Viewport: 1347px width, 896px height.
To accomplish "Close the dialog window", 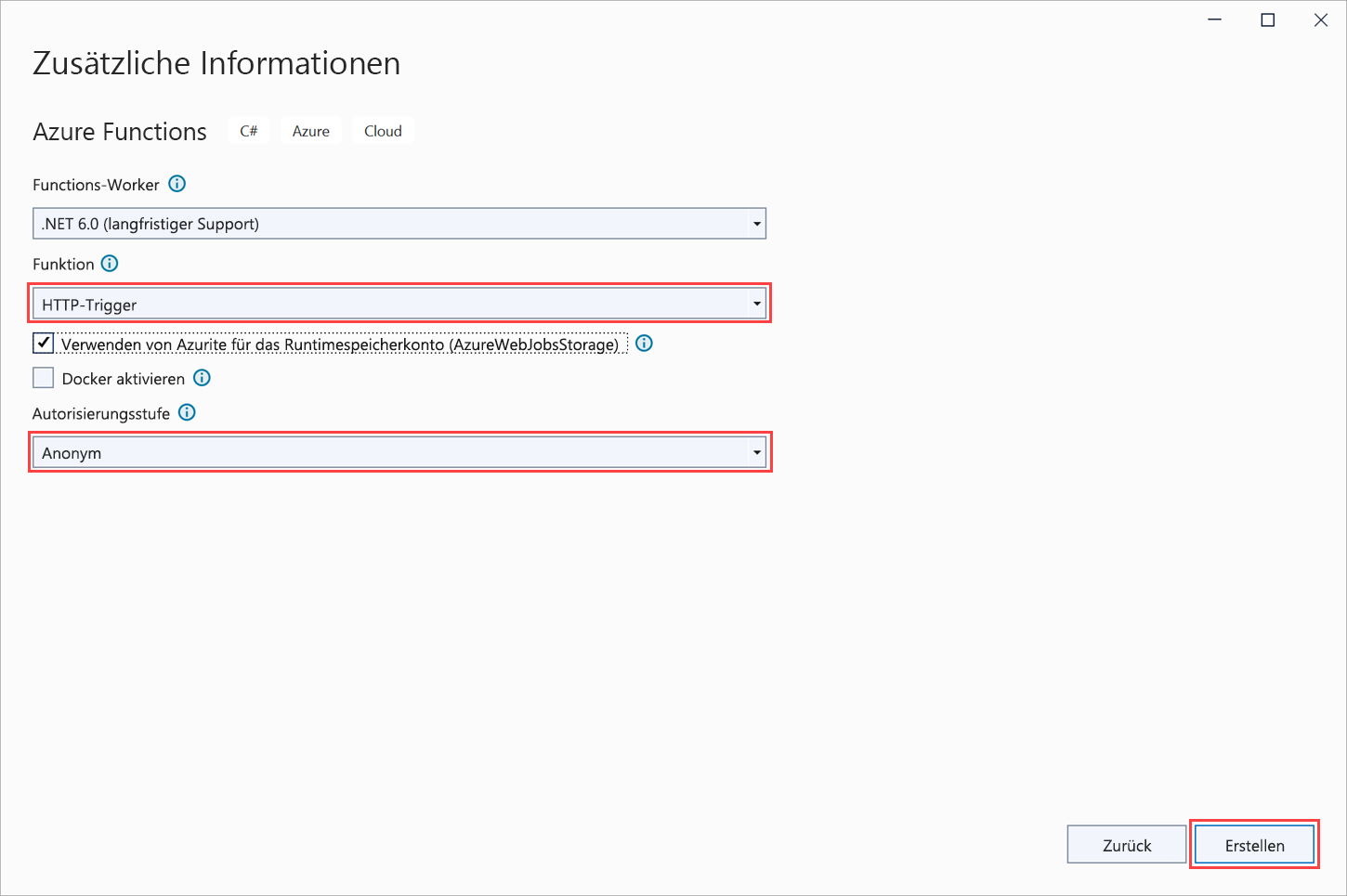I will (1320, 20).
